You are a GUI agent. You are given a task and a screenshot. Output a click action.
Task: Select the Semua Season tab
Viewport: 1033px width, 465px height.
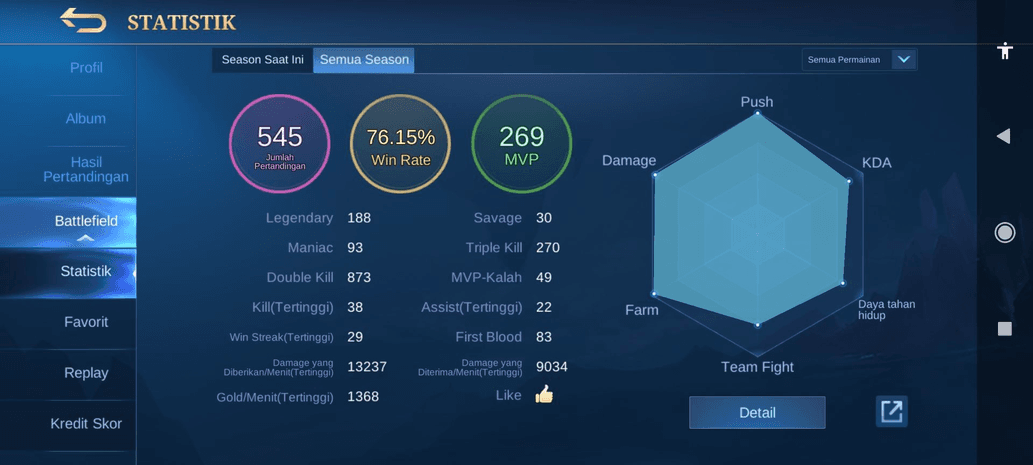(364, 60)
